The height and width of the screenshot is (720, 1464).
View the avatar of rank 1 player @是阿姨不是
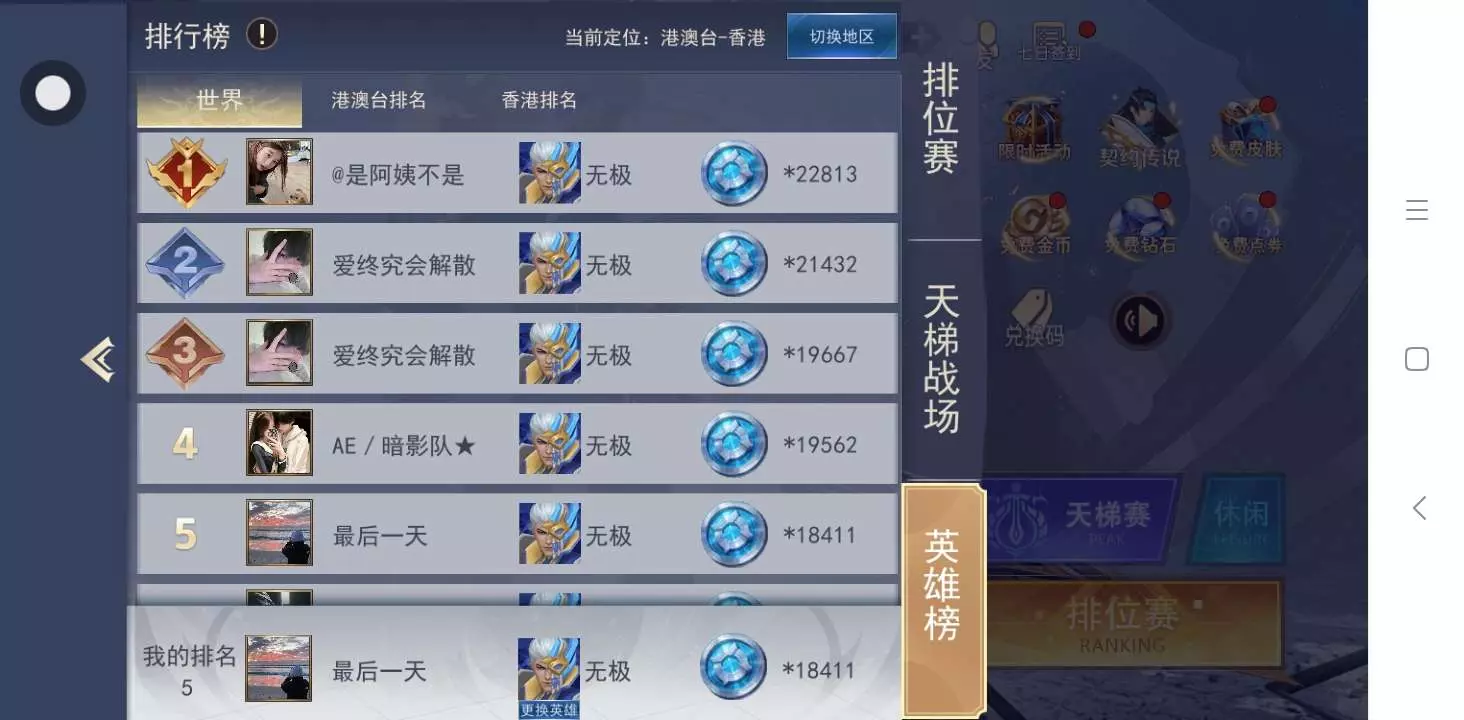pyautogui.click(x=279, y=172)
